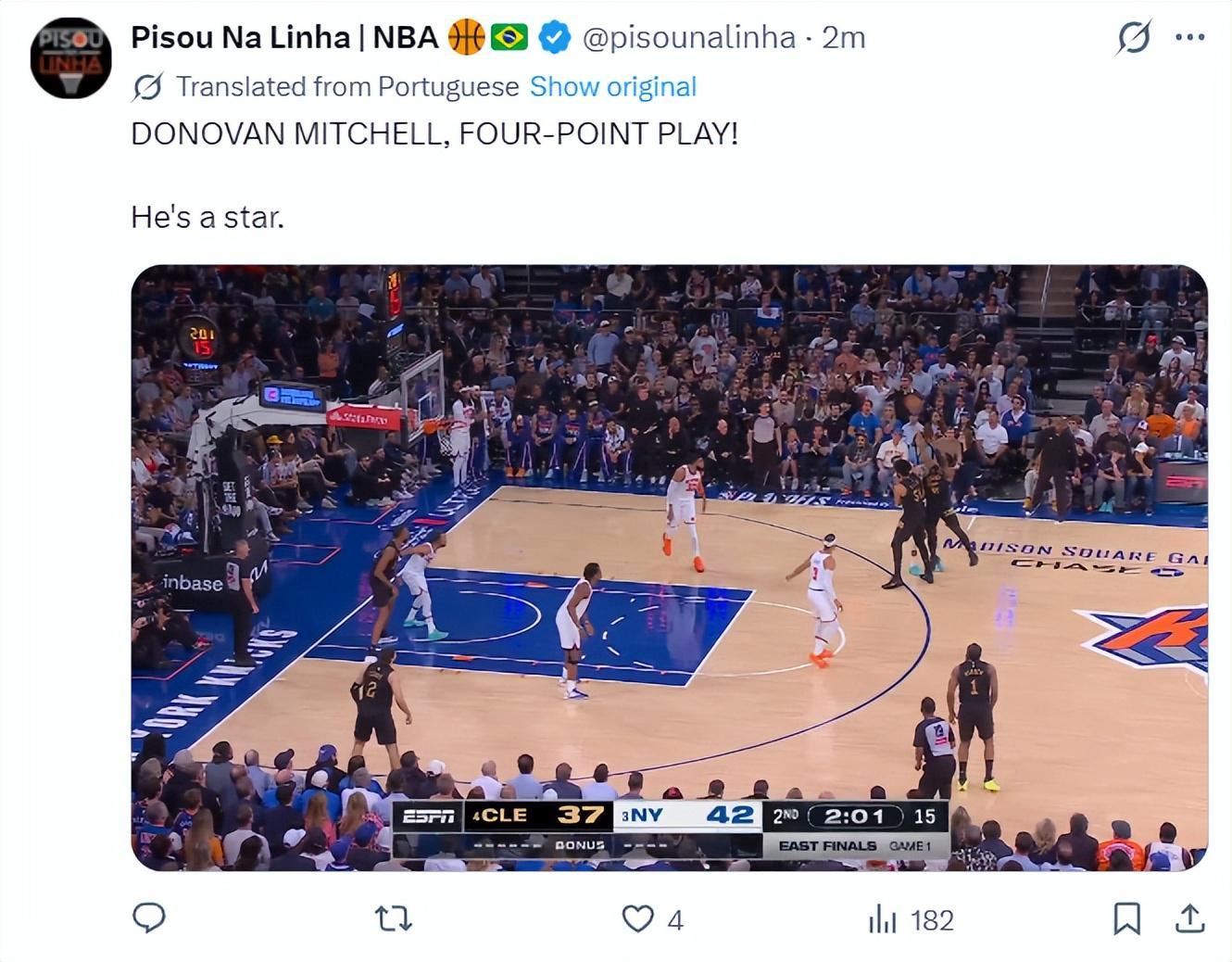Click the 2m post timestamp

point(844,37)
